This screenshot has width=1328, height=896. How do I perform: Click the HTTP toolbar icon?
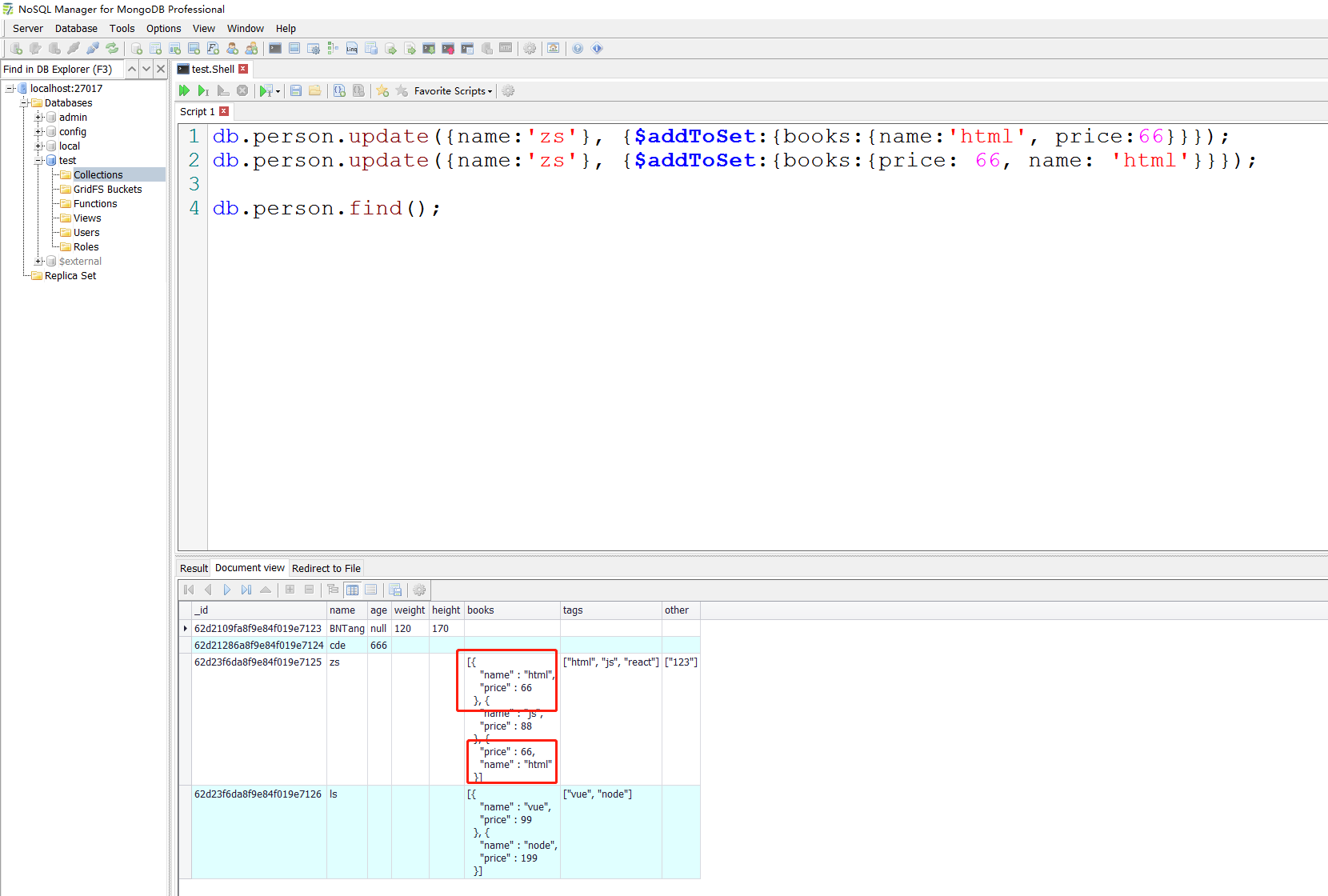coord(506,49)
